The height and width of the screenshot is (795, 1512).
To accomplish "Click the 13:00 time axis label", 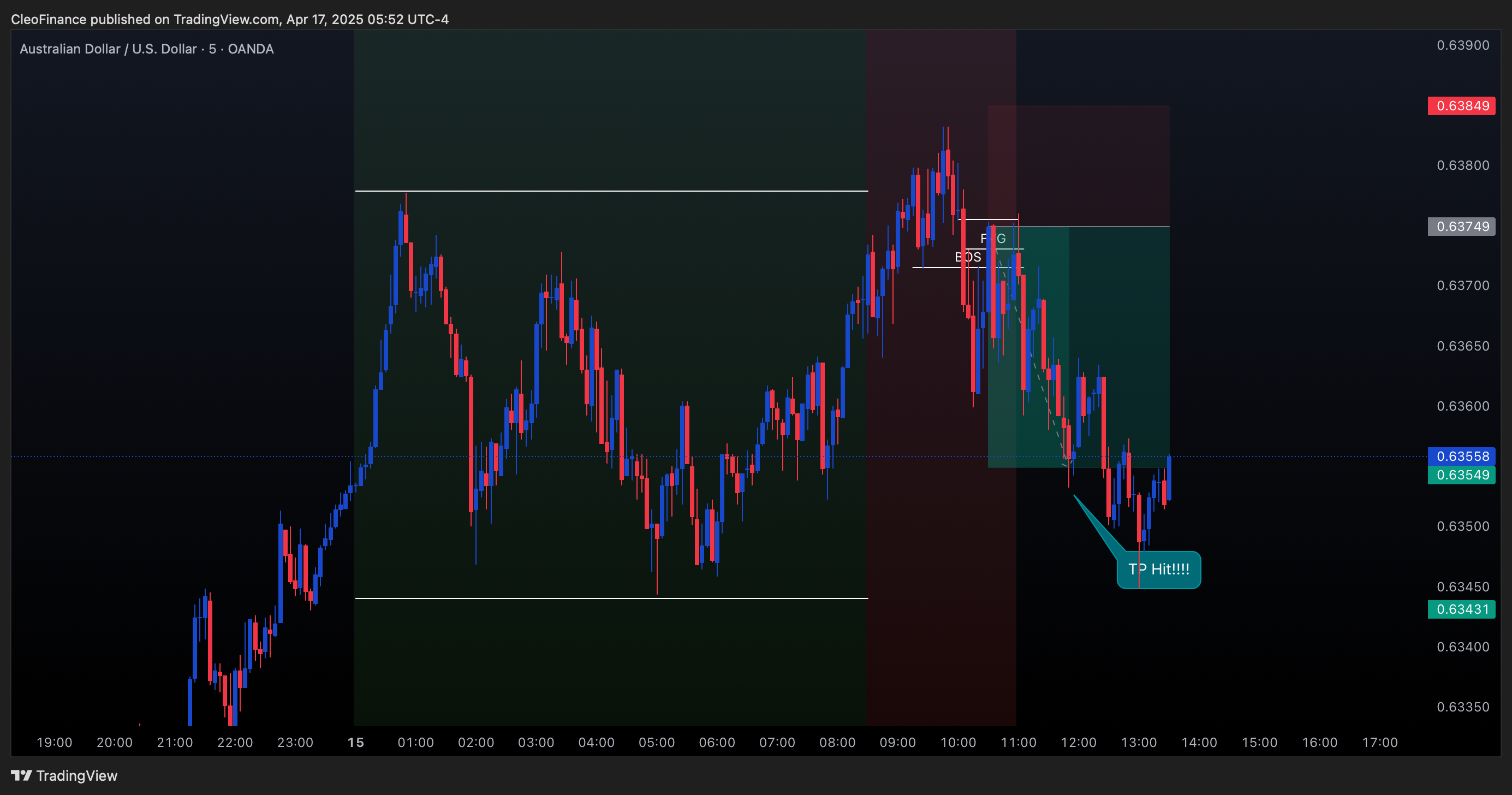I will pos(1139,742).
